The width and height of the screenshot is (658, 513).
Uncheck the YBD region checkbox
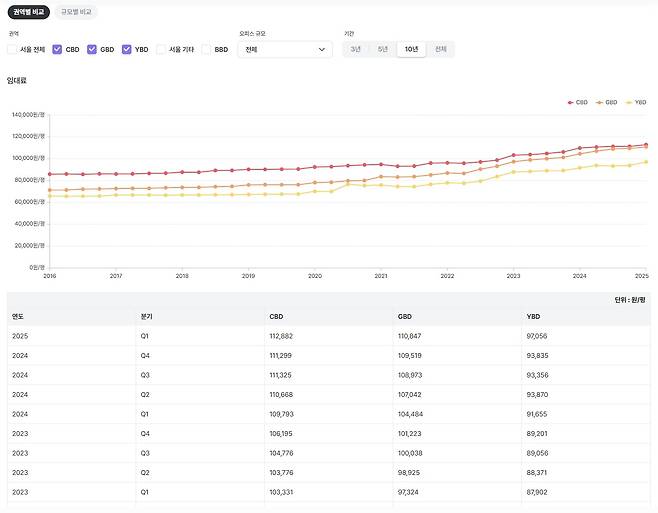(127, 49)
